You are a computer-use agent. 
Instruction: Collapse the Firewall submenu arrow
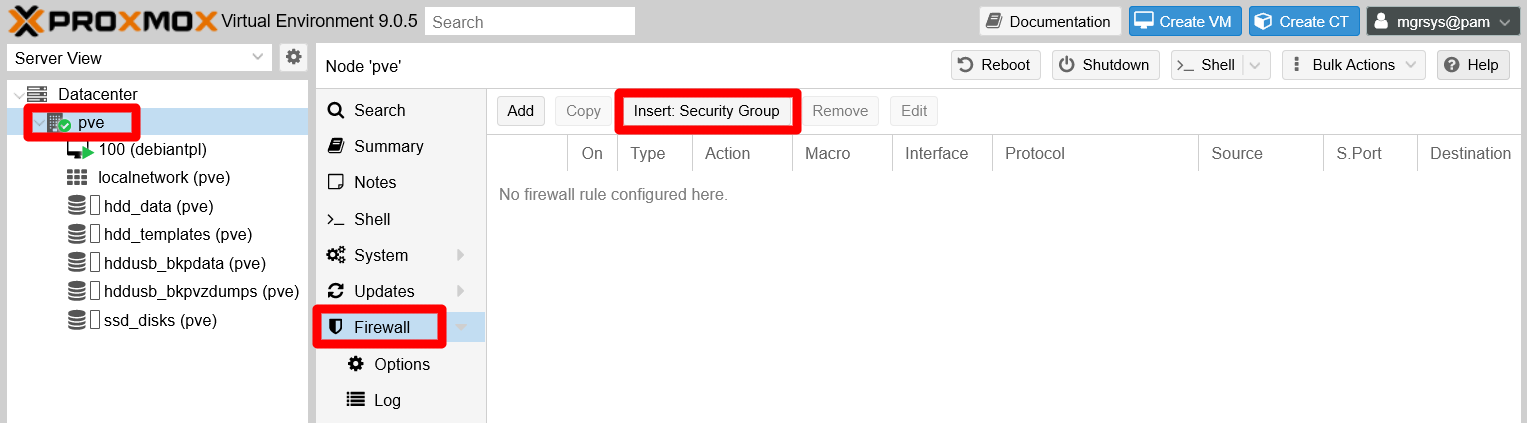tap(461, 327)
